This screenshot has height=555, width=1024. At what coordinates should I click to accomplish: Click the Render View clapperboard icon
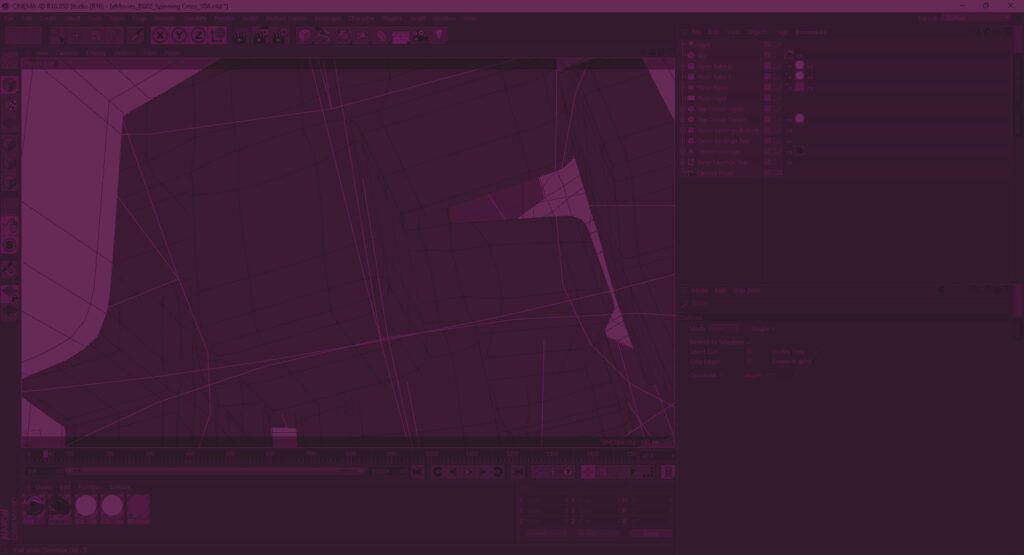pyautogui.click(x=239, y=36)
